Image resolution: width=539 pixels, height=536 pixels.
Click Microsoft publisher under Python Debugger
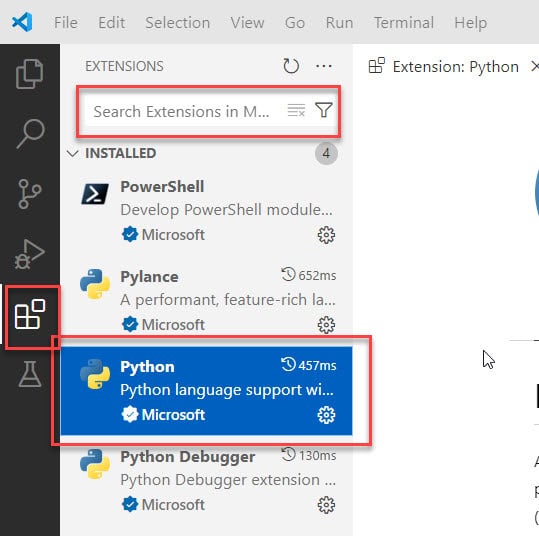click(173, 505)
